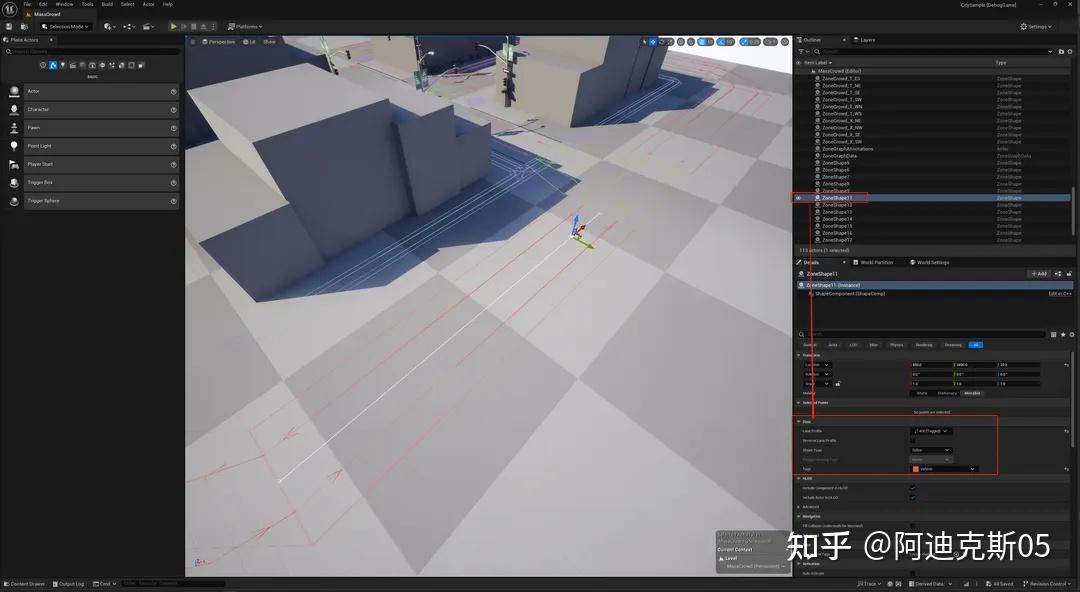Open the Lane Profile dropdown
The height and width of the screenshot is (592, 1080).
pos(931,430)
